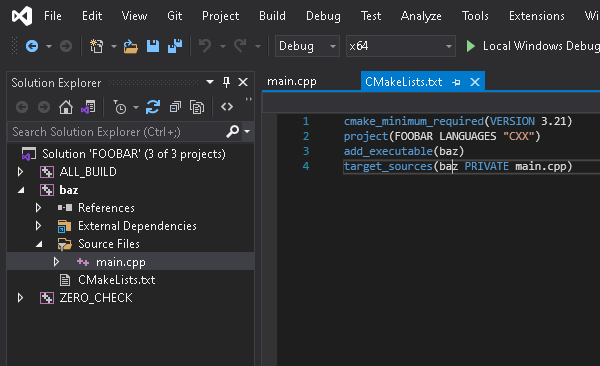This screenshot has height=366, width=600.
Task: Open the search options dropdown arrow
Action: point(247,131)
